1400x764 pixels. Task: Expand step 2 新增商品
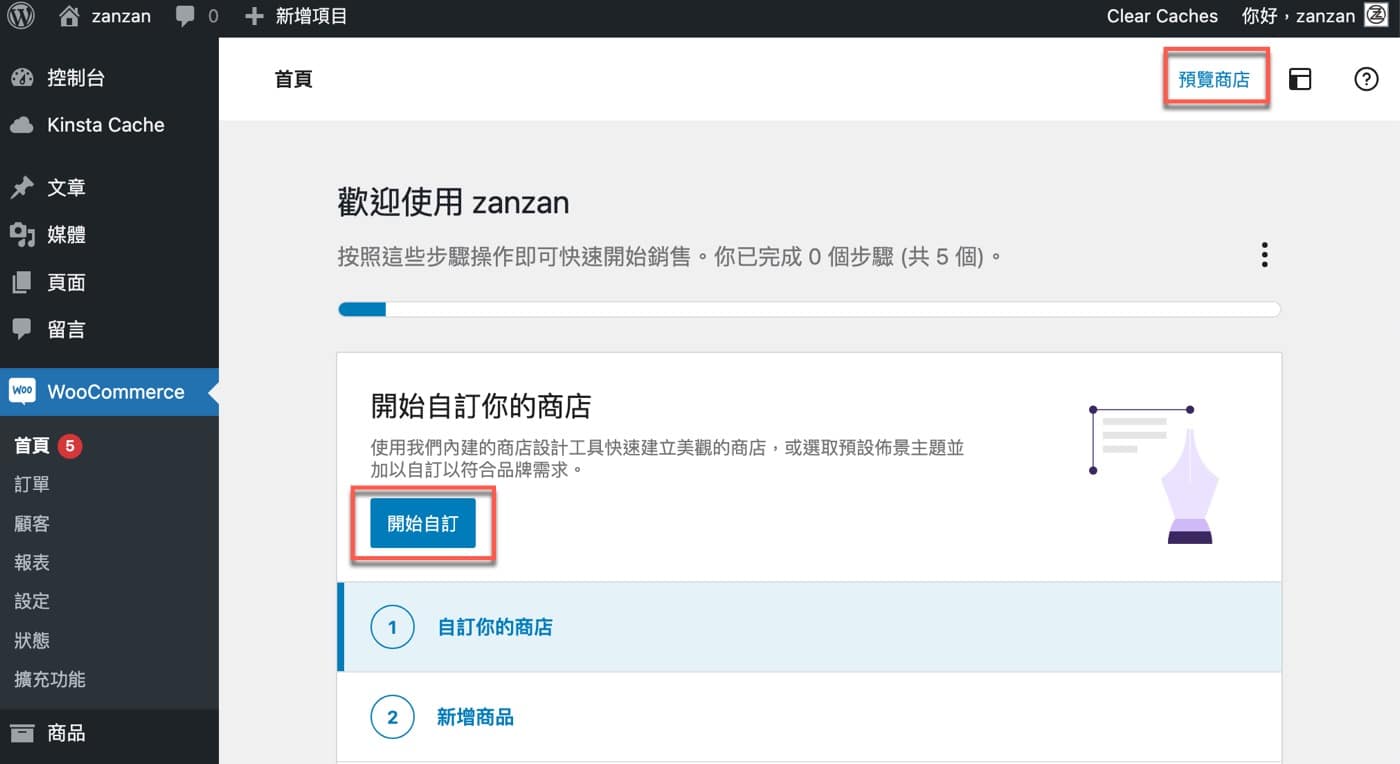pyautogui.click(x=810, y=717)
